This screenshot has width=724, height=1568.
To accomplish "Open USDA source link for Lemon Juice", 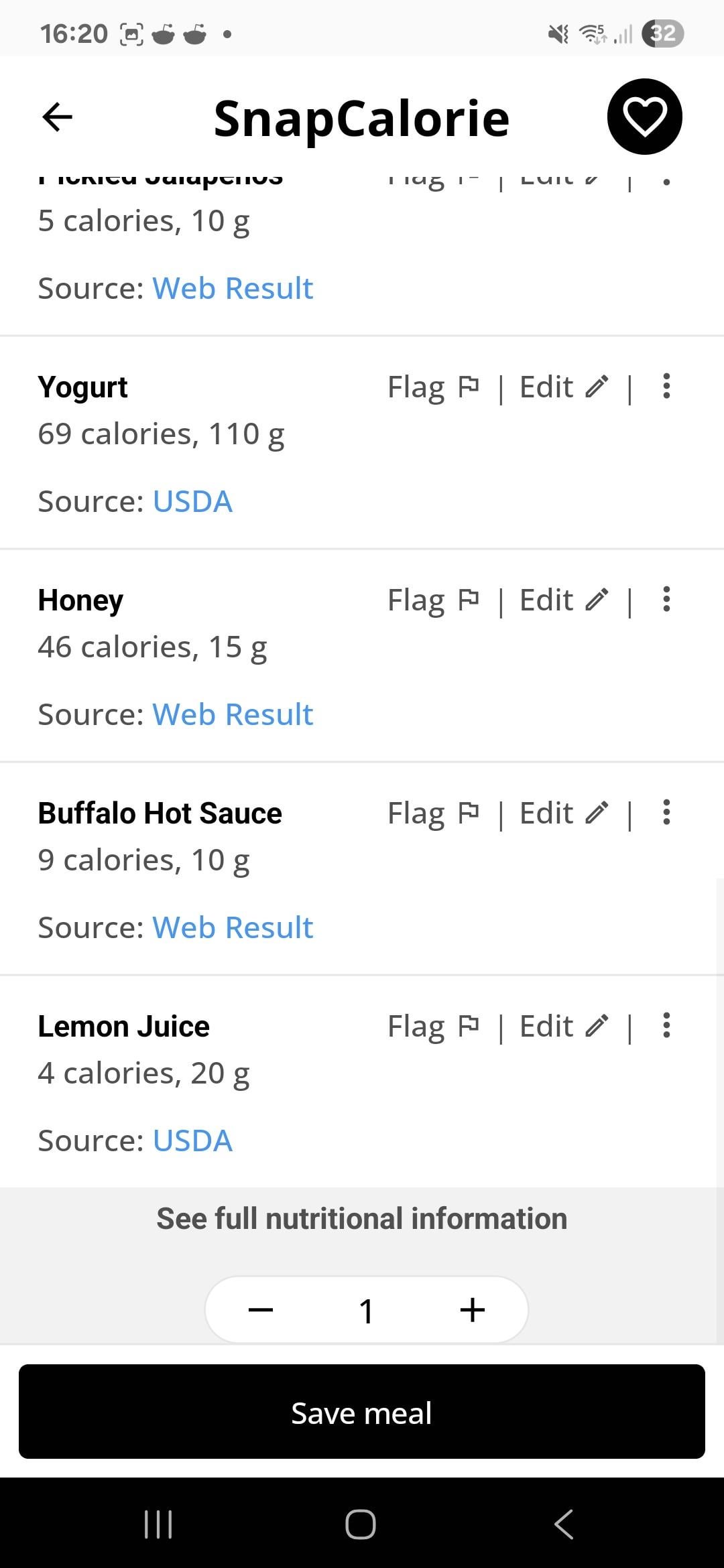I will (192, 1140).
